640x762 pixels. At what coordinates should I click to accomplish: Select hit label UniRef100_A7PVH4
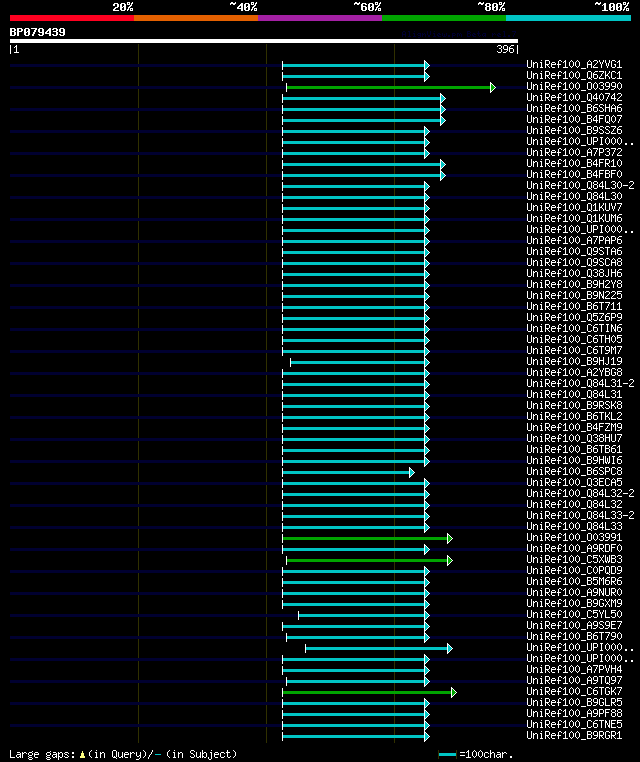click(x=574, y=669)
